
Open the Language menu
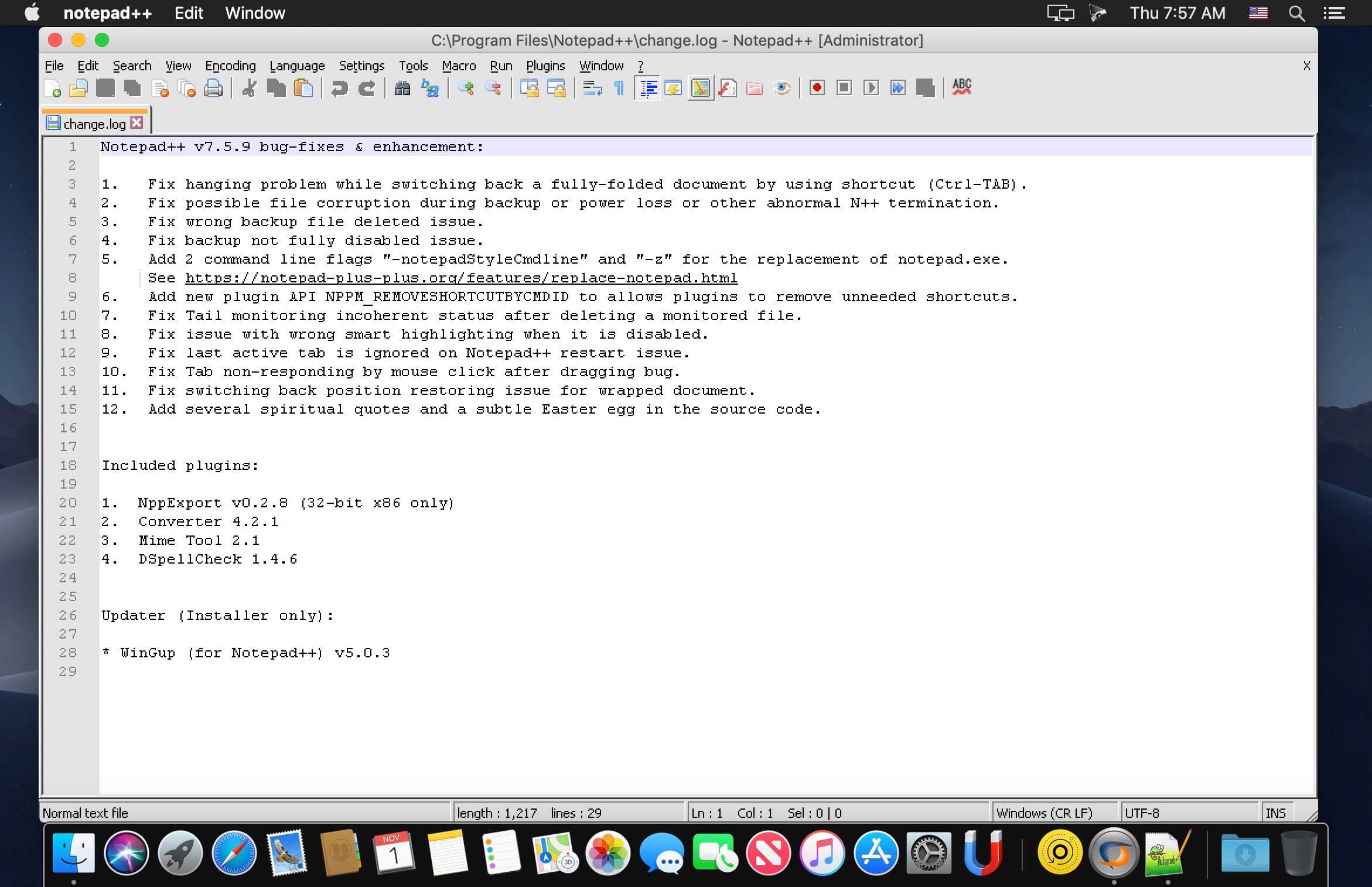pyautogui.click(x=296, y=66)
